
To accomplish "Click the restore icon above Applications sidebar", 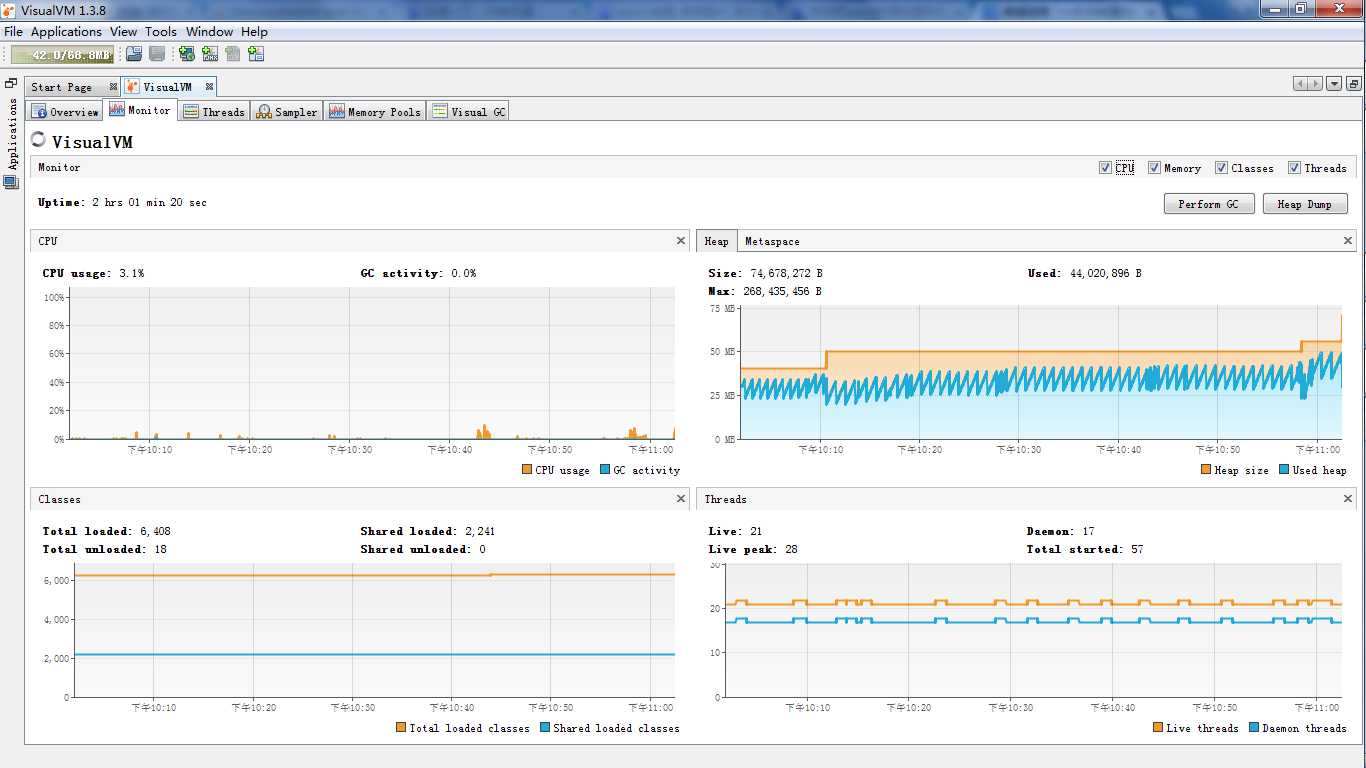I will click(11, 84).
